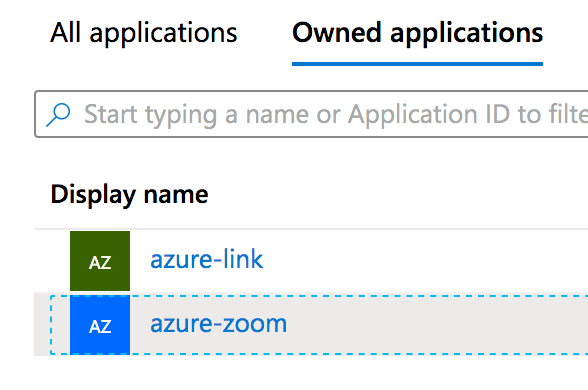Choose the blue color tile beside azure-zoom
The width and height of the screenshot is (588, 390).
(100, 325)
